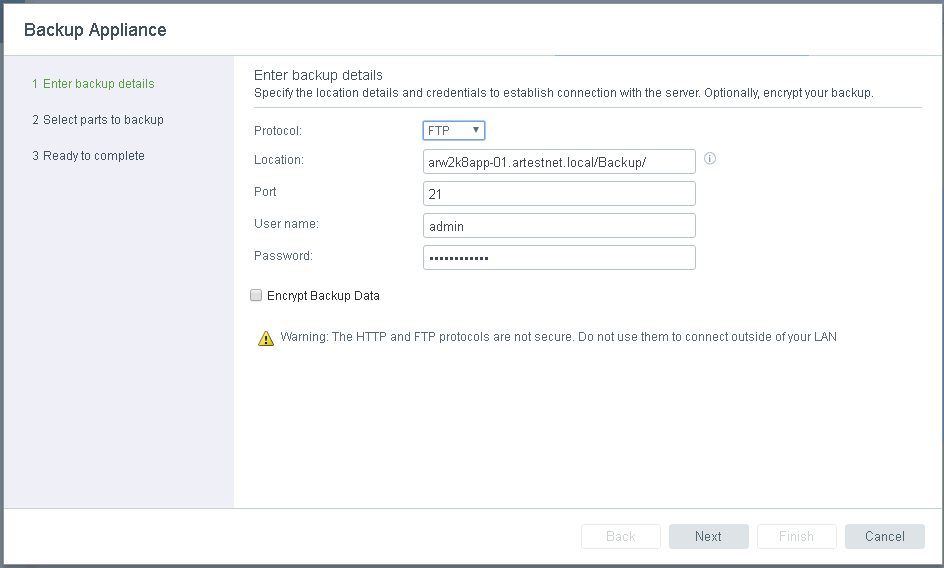Focus the Port field showing 21
The height and width of the screenshot is (568, 944).
click(x=559, y=194)
